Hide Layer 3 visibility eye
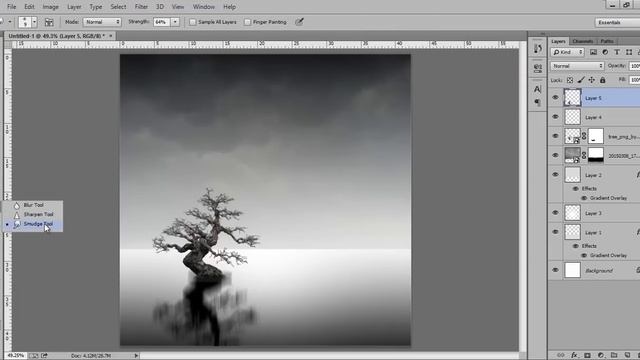The image size is (640, 360). pos(555,213)
